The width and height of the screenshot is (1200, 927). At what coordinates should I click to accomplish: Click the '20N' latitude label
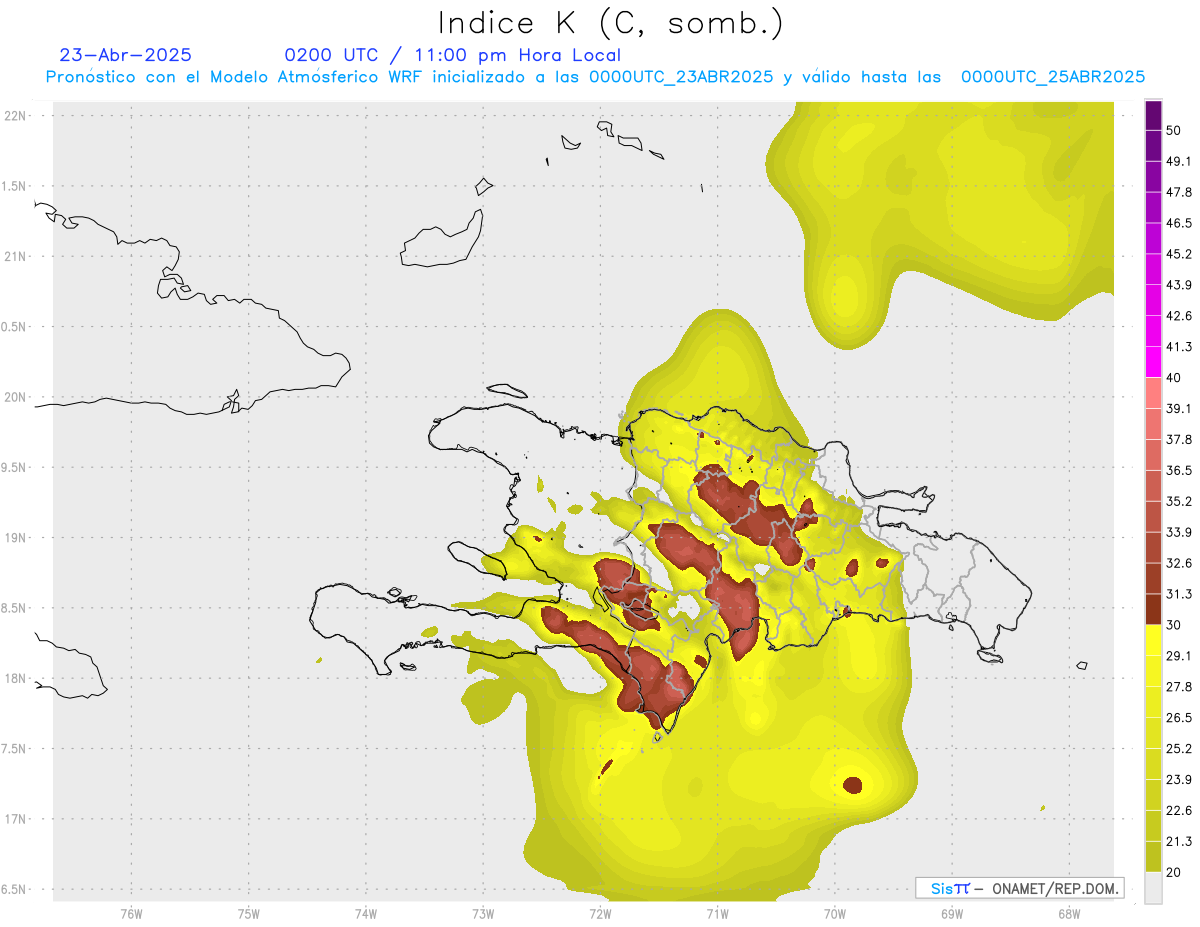tap(16, 397)
